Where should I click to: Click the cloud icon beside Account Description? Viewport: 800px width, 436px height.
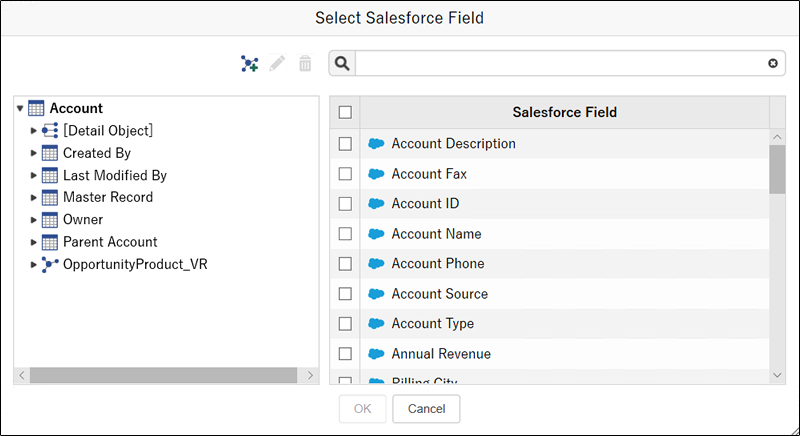coord(376,144)
